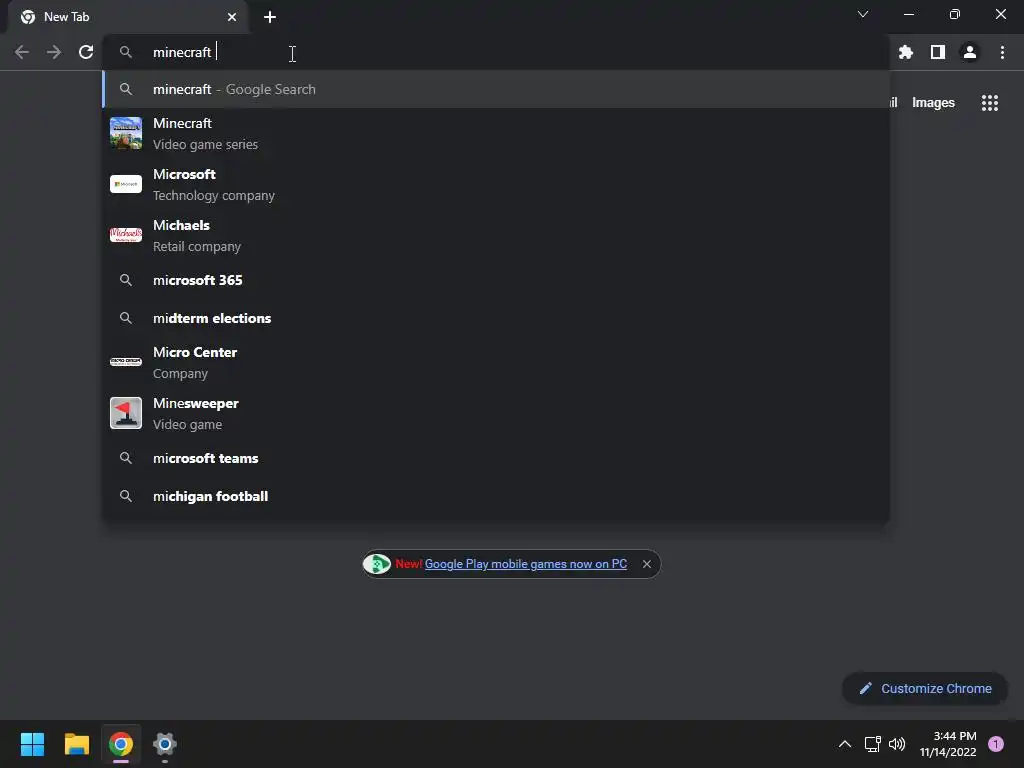Screen dimensions: 1024x768
Task: Choose Minecraft Video game series suggestion
Action: [496, 133]
